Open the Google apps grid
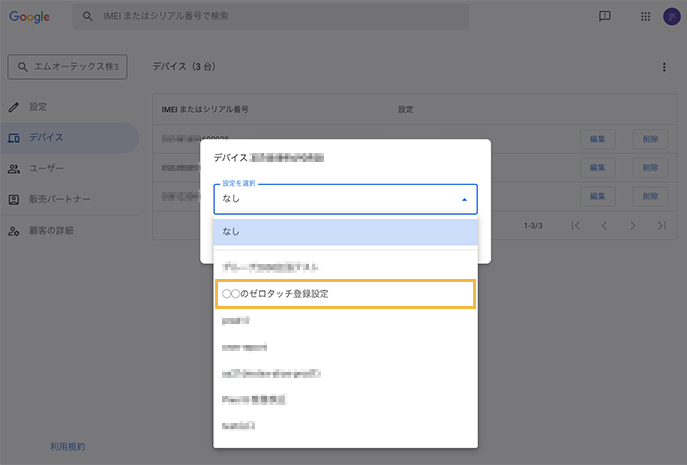Viewport: 687px width, 465px height. [645, 17]
